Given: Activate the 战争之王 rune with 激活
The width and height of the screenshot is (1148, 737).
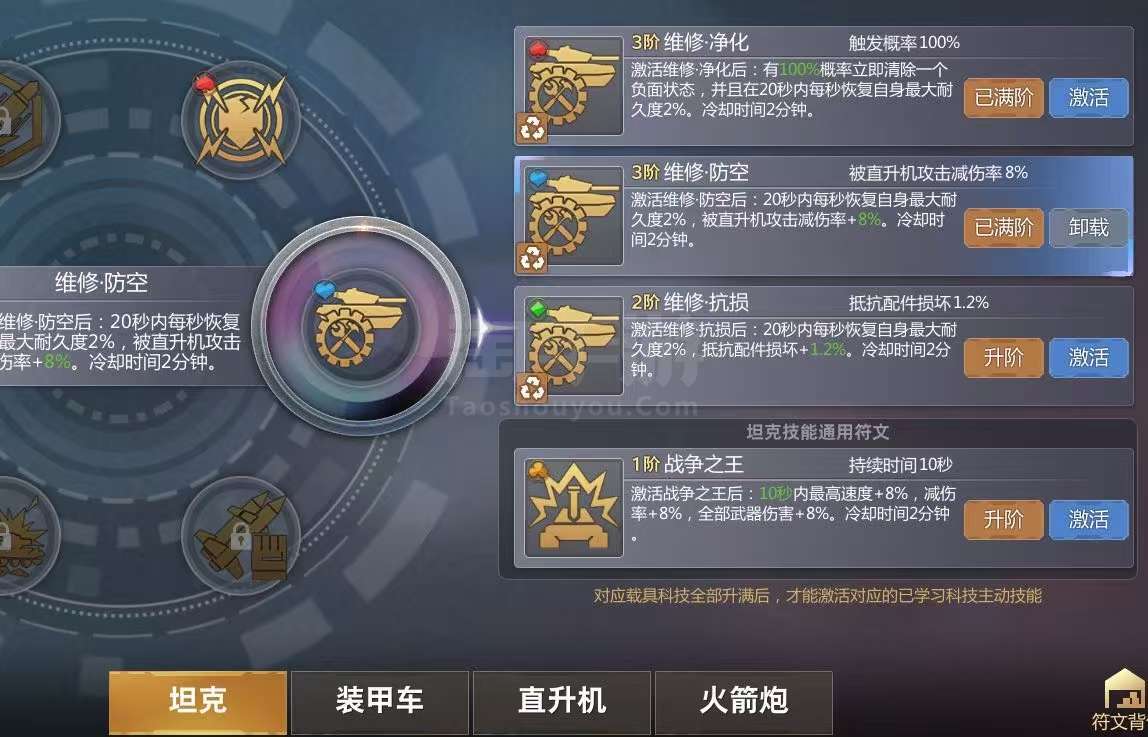Looking at the screenshot, I should (1088, 519).
